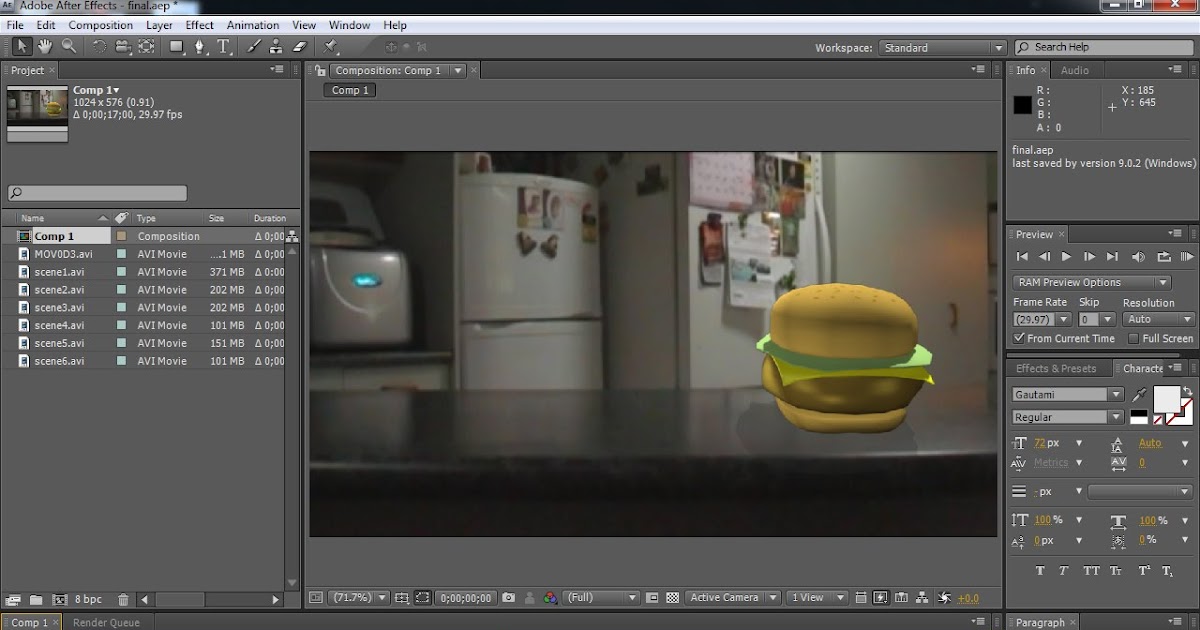Open the grid and guide options icon
The height and width of the screenshot is (630, 1200).
[402, 598]
